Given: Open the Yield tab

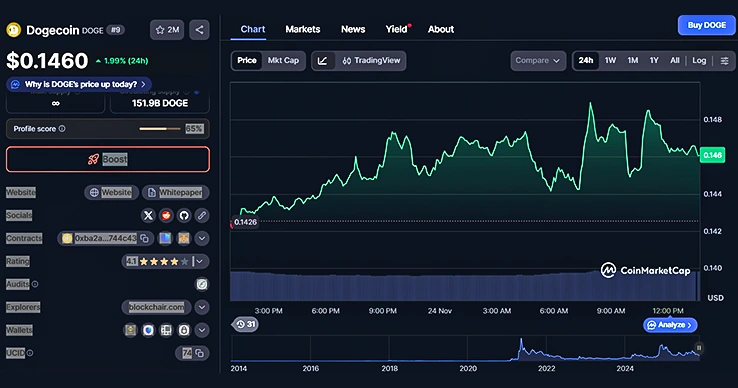Looking at the screenshot, I should (x=398, y=29).
